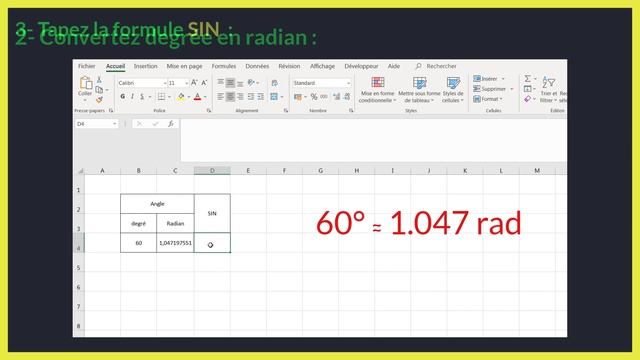640x360 pixels.
Task: Select cell B4 containing 60
Action: pyautogui.click(x=138, y=243)
